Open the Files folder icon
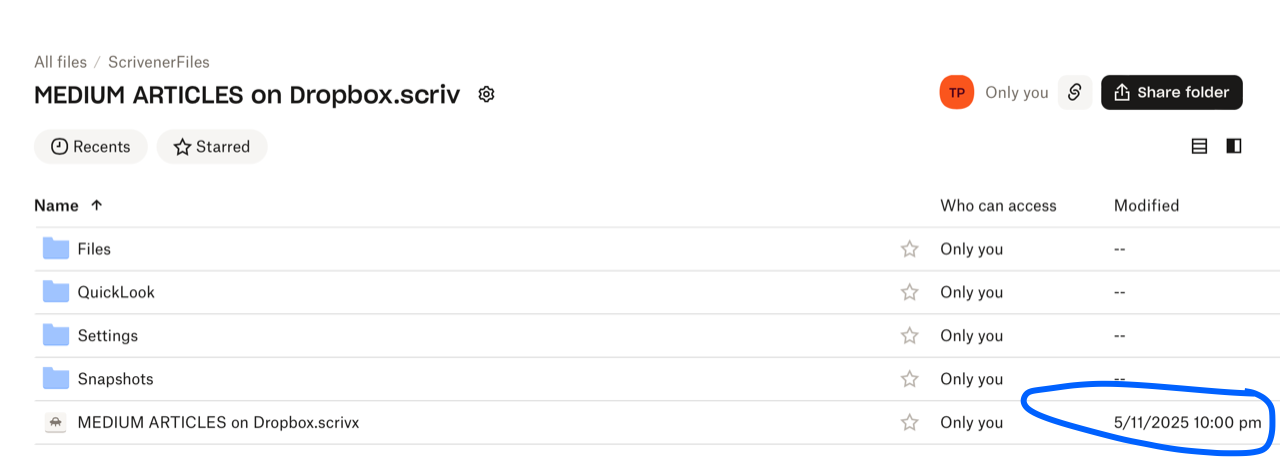Viewport: 1280px width, 472px height. (56, 248)
